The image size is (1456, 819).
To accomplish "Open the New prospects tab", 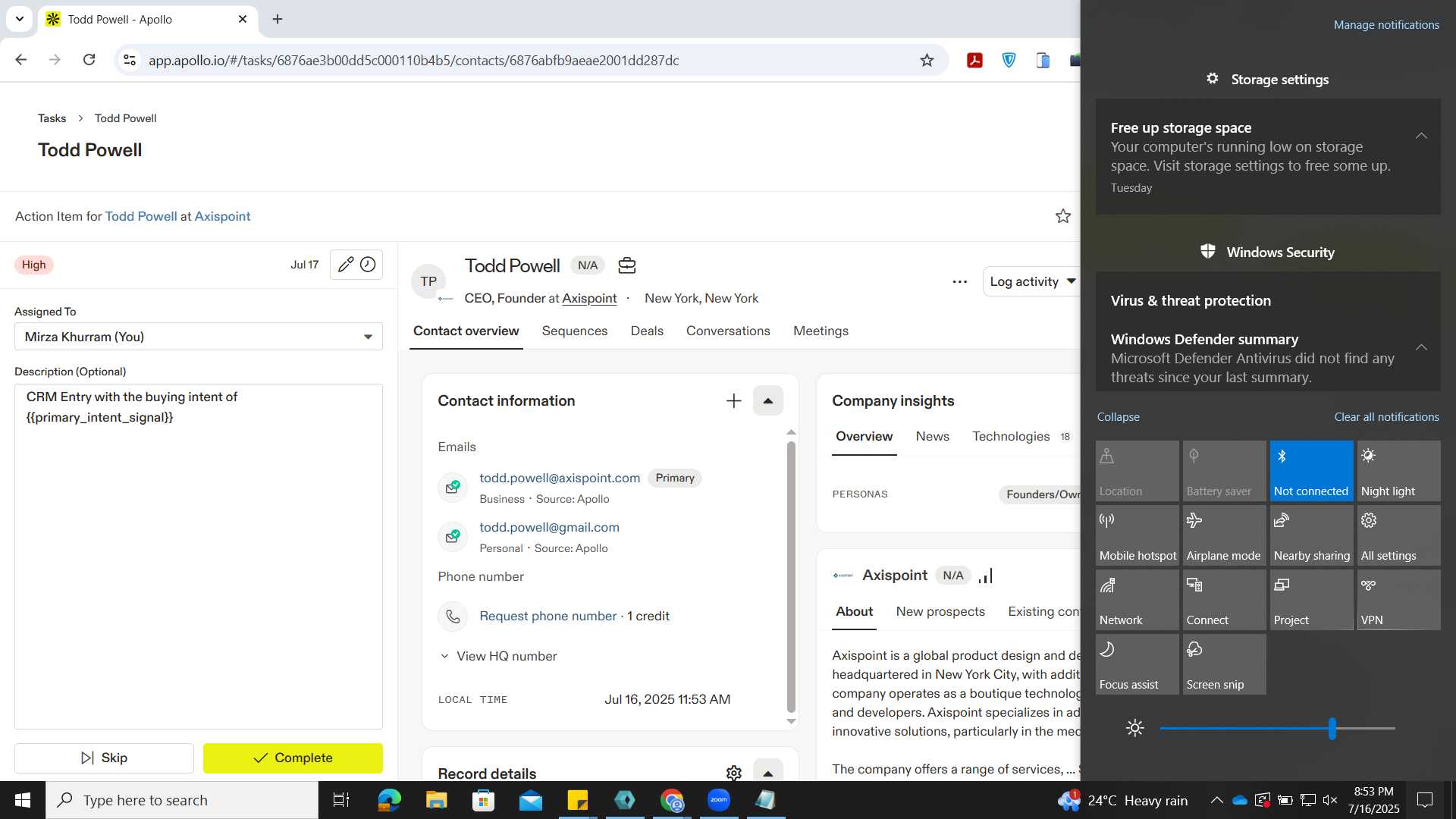I will pos(940,612).
